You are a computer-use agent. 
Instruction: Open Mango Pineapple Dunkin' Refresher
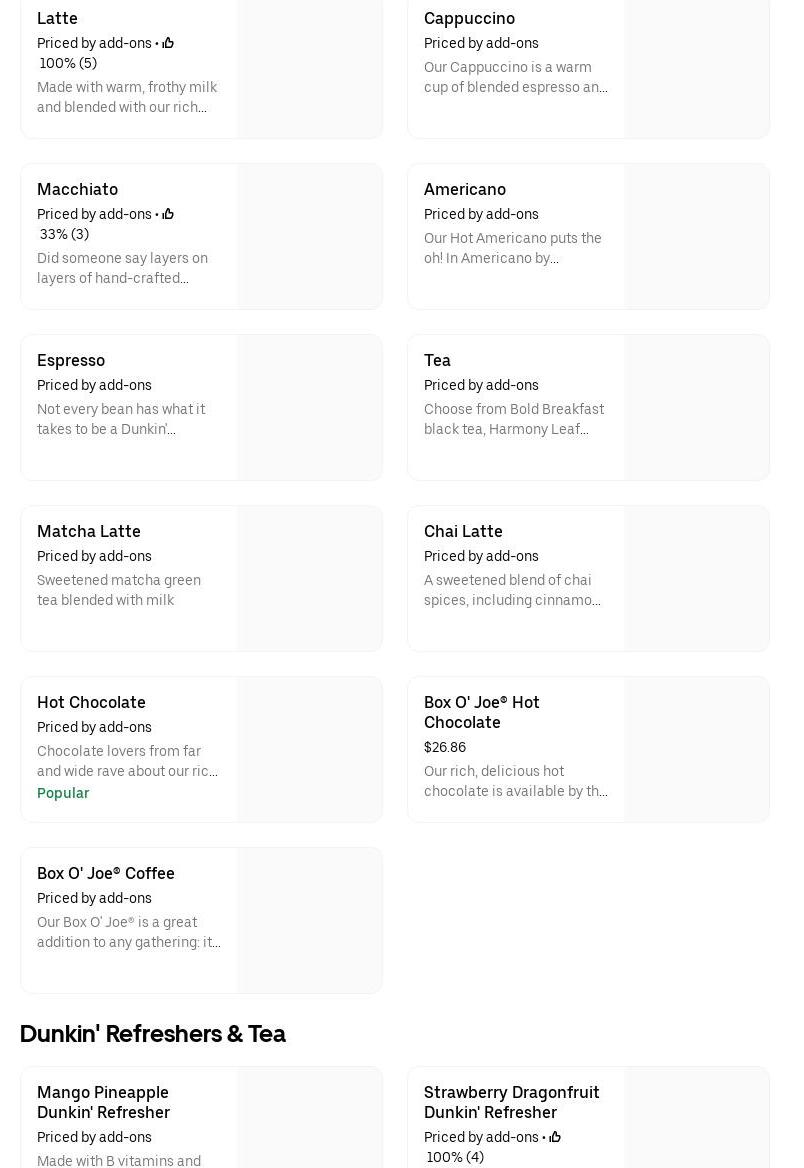coord(103,1102)
